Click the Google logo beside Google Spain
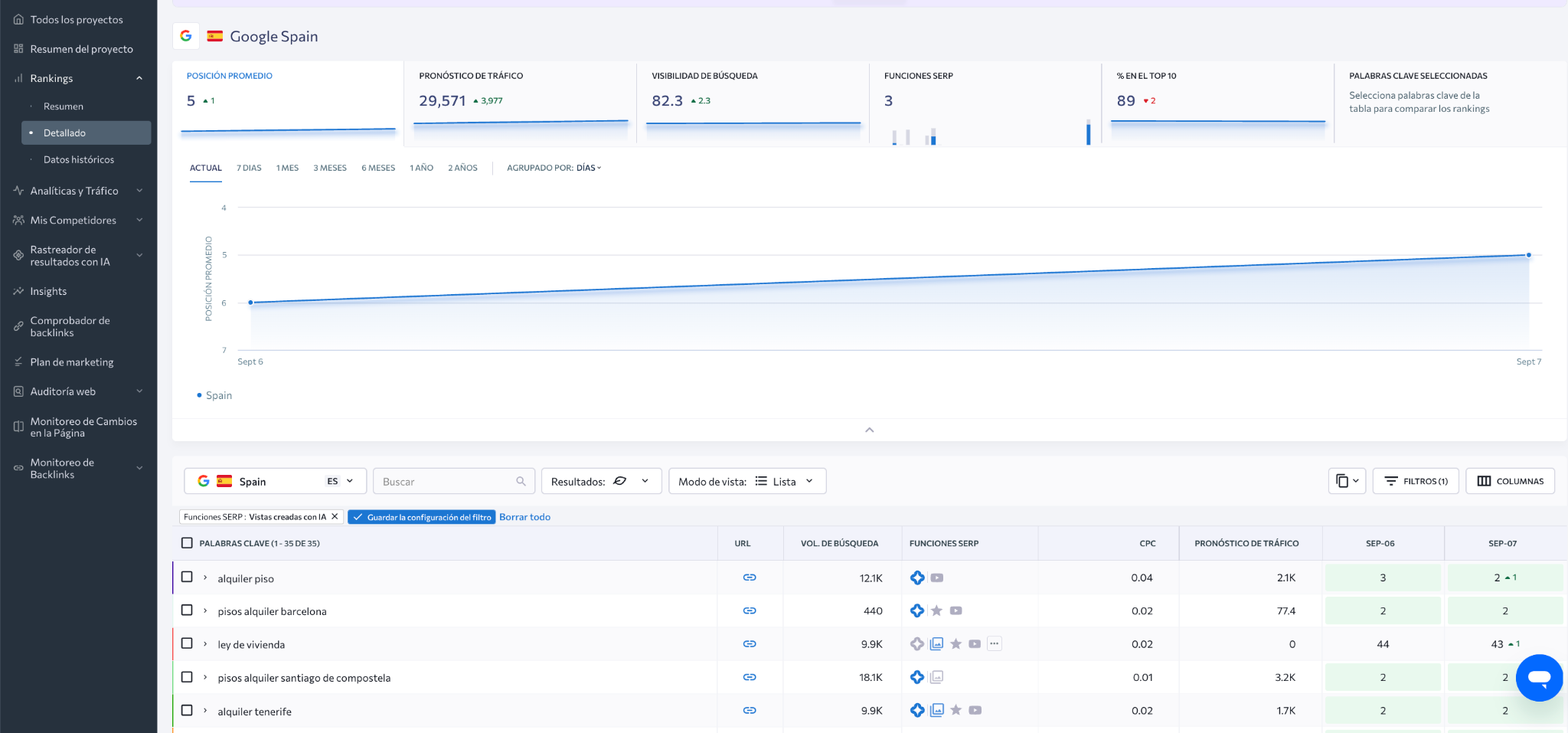The height and width of the screenshot is (733, 1568). click(186, 36)
